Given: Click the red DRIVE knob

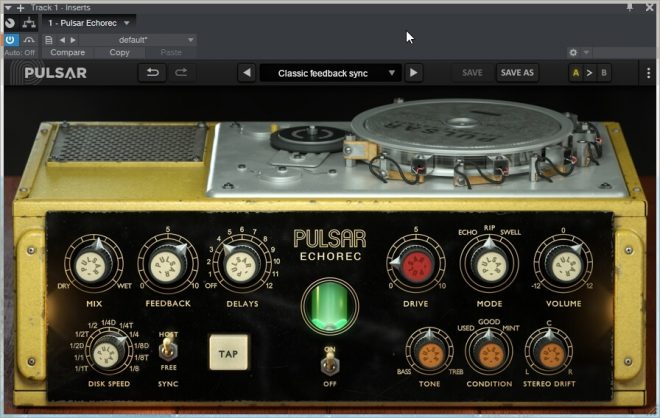Looking at the screenshot, I should click(x=415, y=265).
